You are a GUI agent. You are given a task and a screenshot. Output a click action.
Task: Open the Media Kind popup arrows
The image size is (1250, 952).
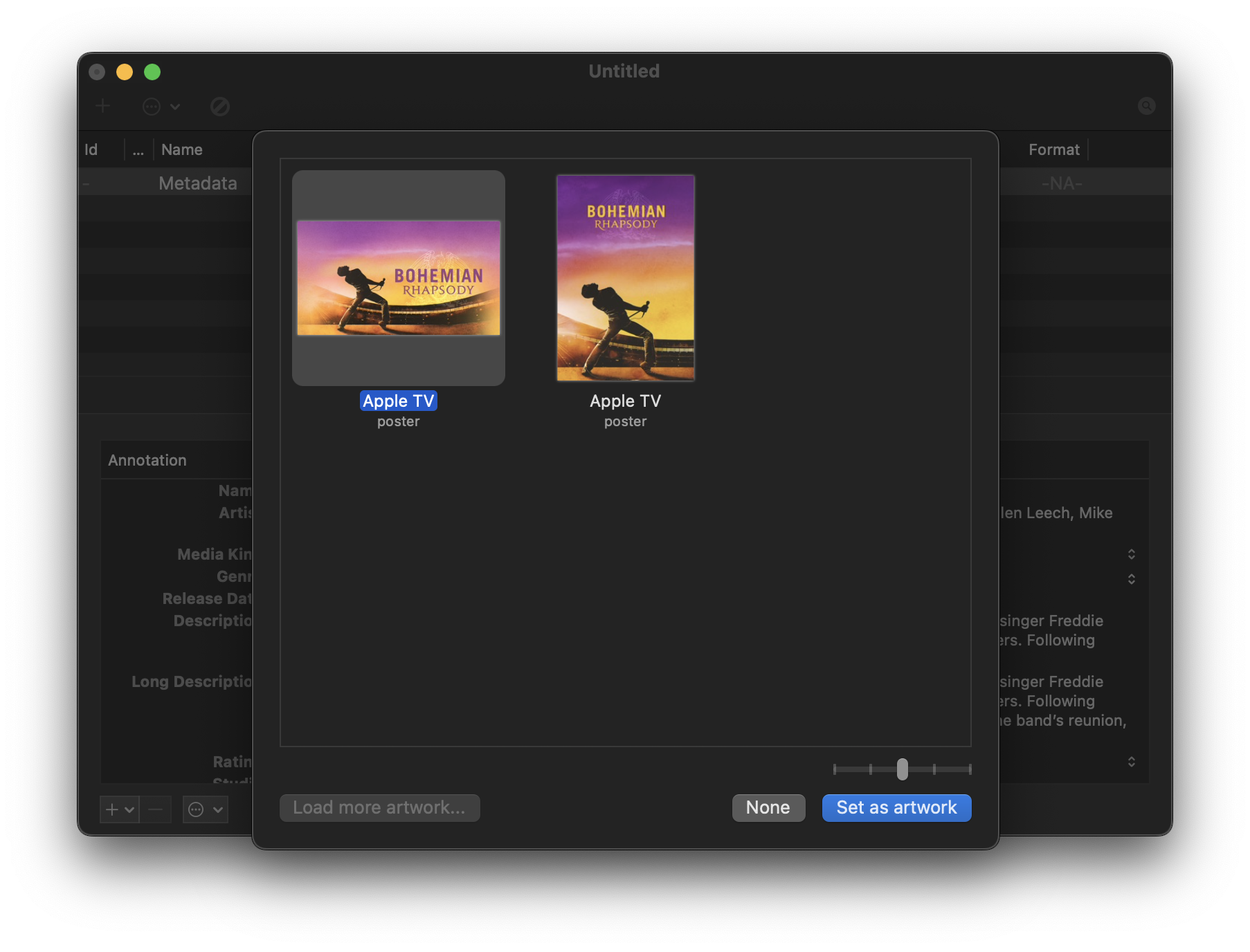1132,554
